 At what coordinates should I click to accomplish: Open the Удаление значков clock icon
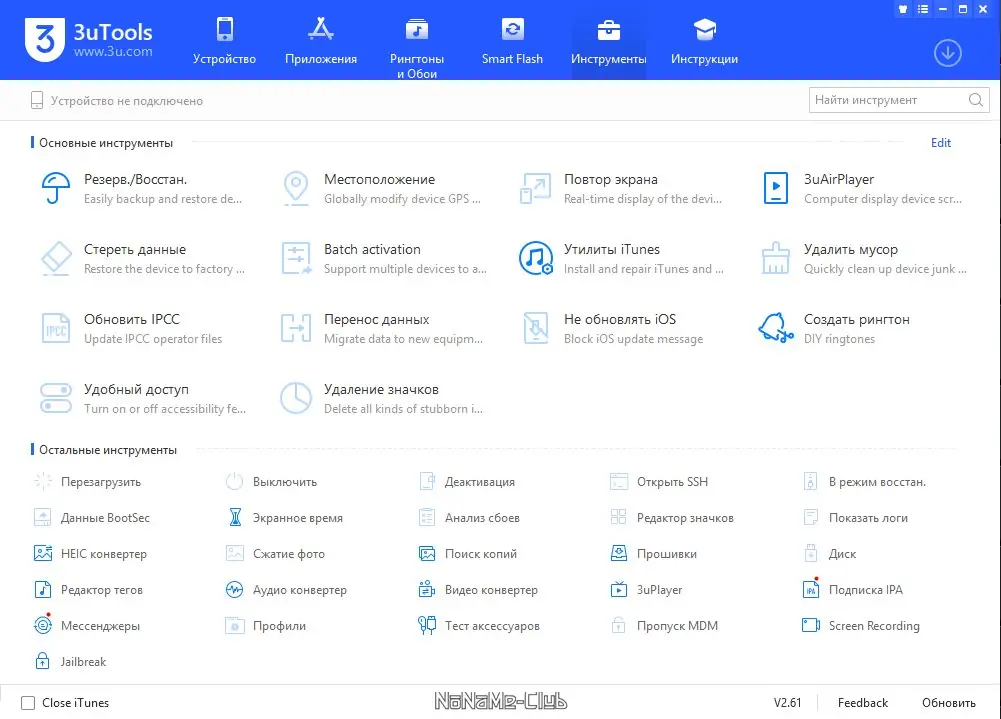click(296, 398)
